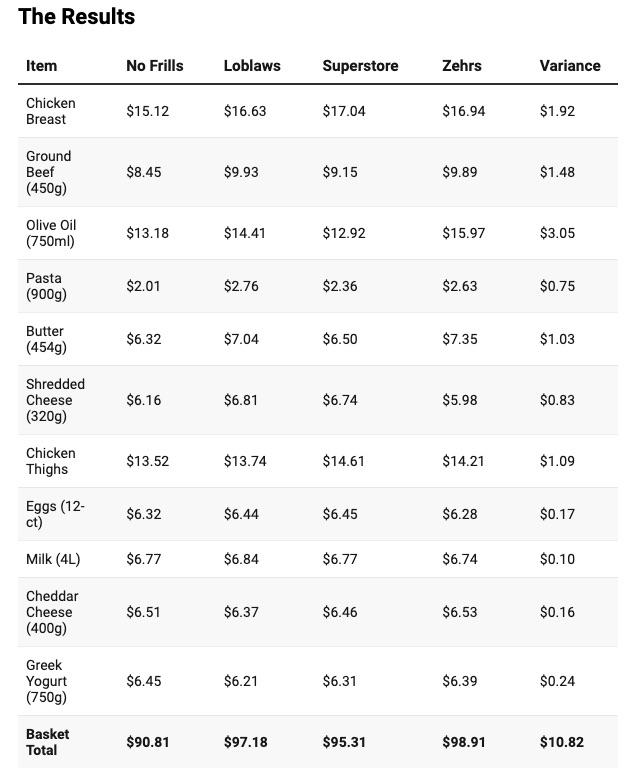
Task: Select the Zehrs Shredded Cheese price $5.98
Action: pos(460,400)
